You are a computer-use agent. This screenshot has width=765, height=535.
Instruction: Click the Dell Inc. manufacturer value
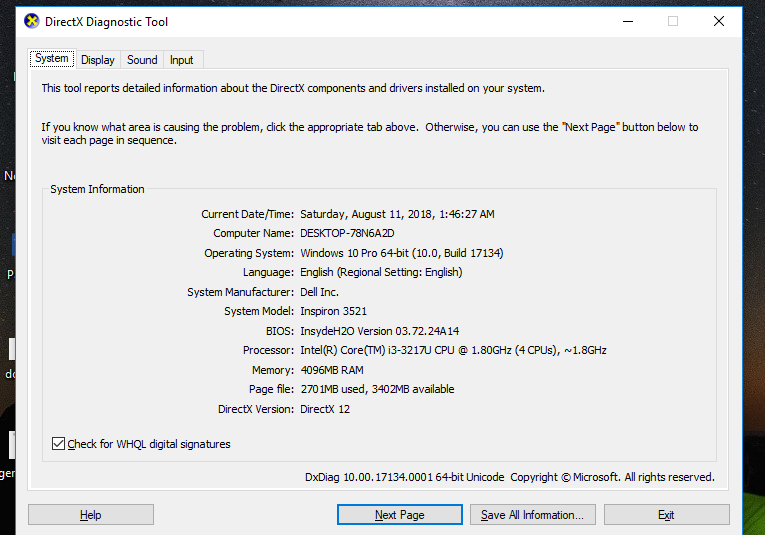[x=320, y=292]
